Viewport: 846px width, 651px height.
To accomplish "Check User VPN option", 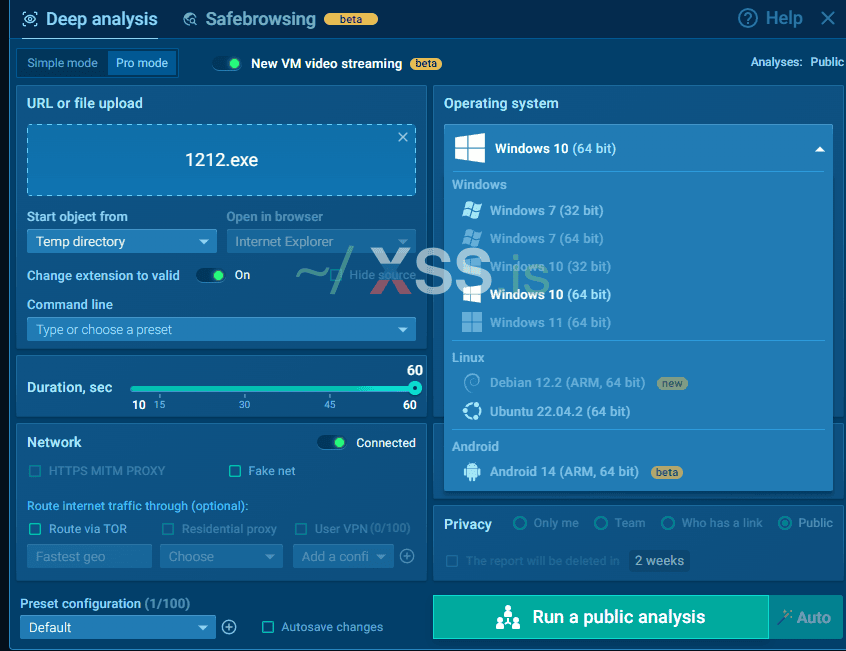I will [x=301, y=529].
